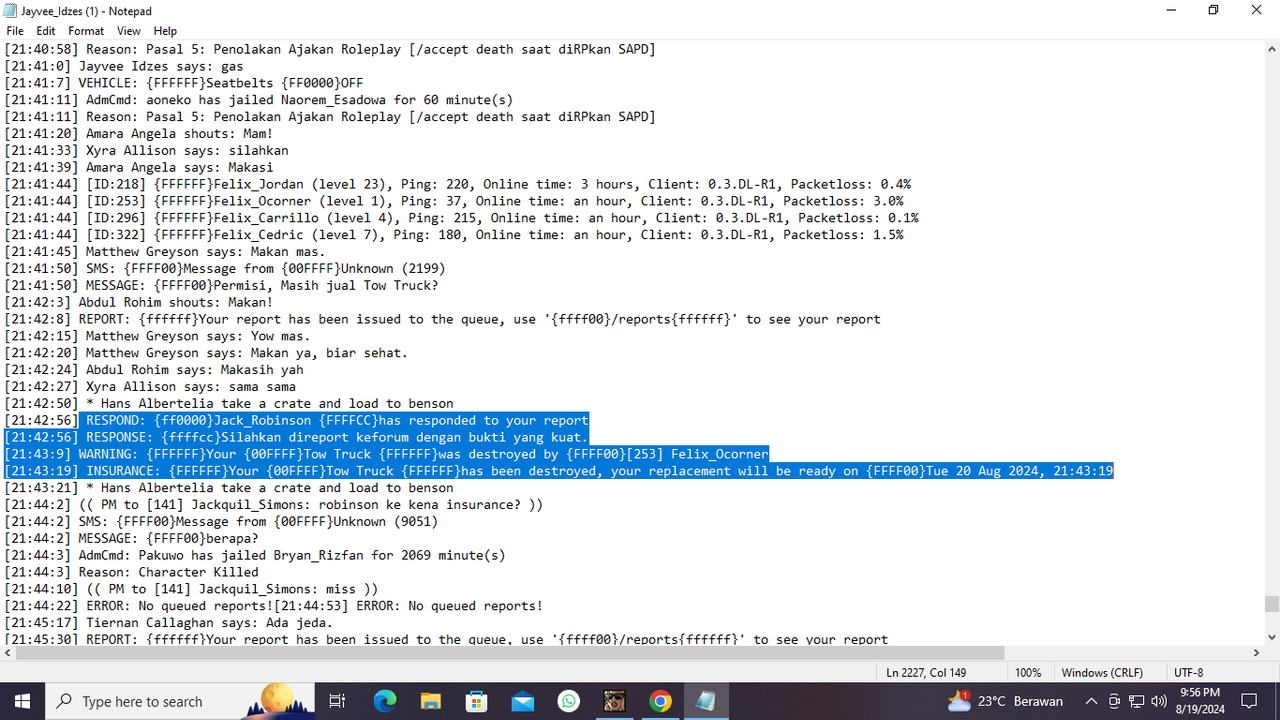This screenshot has height=720, width=1280.
Task: Open the View menu
Action: click(129, 31)
